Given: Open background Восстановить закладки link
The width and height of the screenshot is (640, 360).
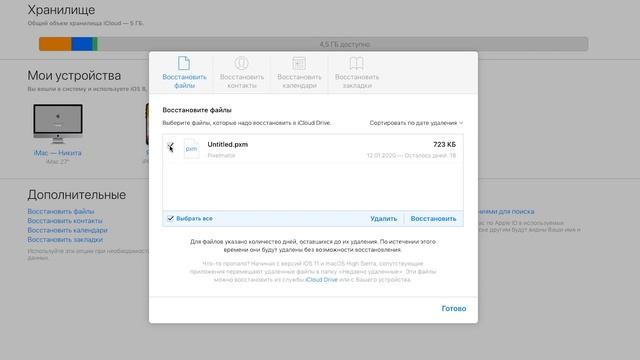Looking at the screenshot, I should pos(65,240).
